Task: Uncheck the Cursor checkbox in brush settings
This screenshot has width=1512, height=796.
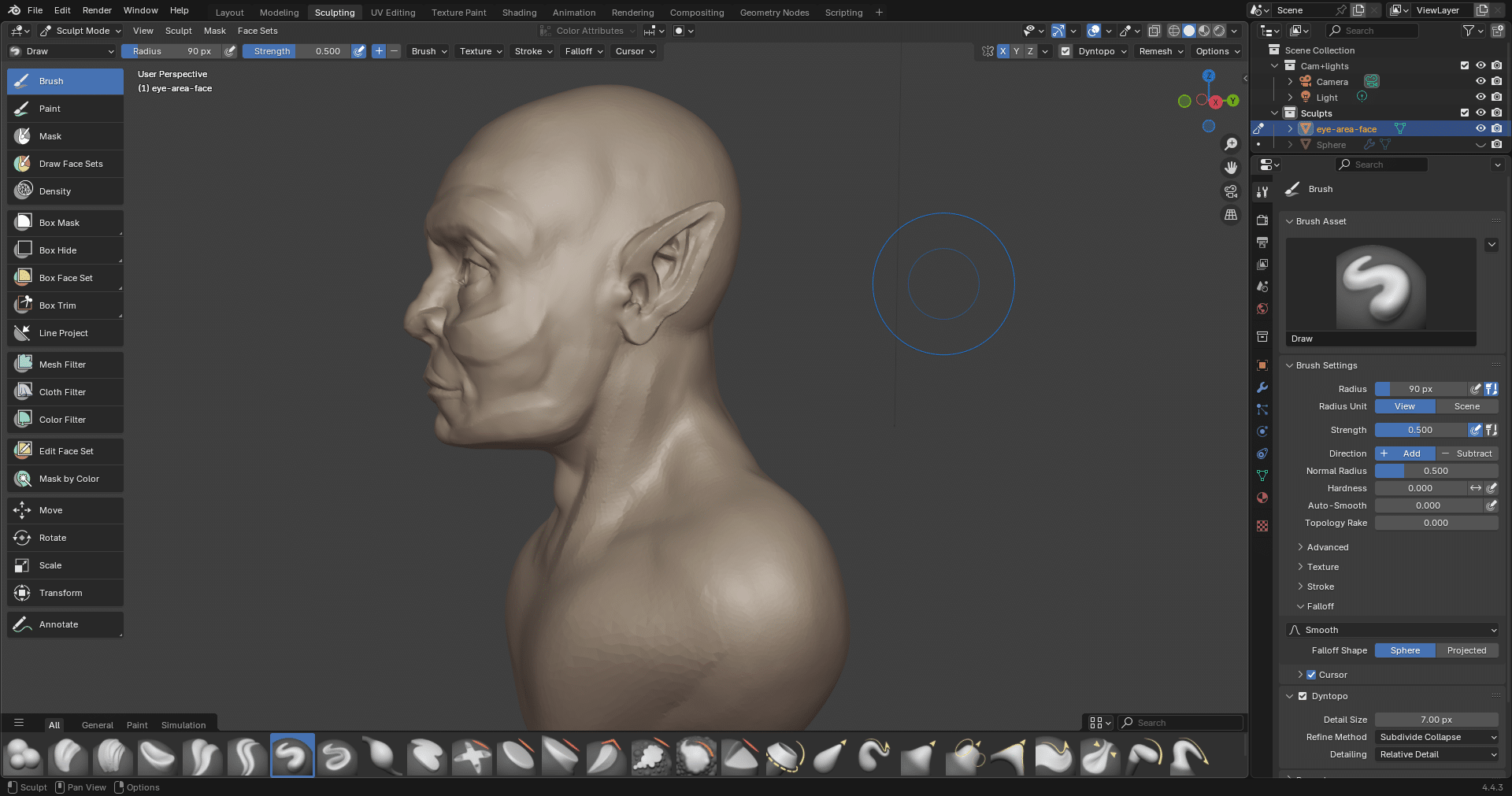Action: click(x=1311, y=675)
